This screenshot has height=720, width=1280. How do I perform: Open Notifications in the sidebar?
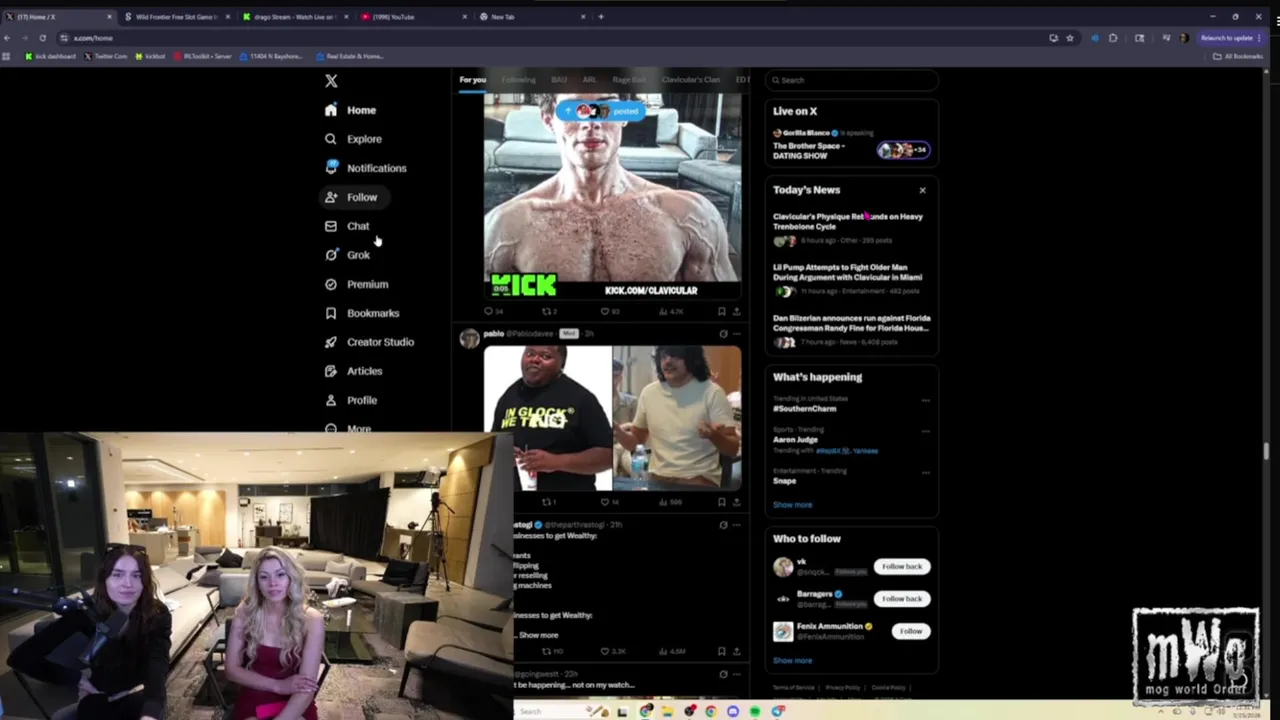click(365, 168)
